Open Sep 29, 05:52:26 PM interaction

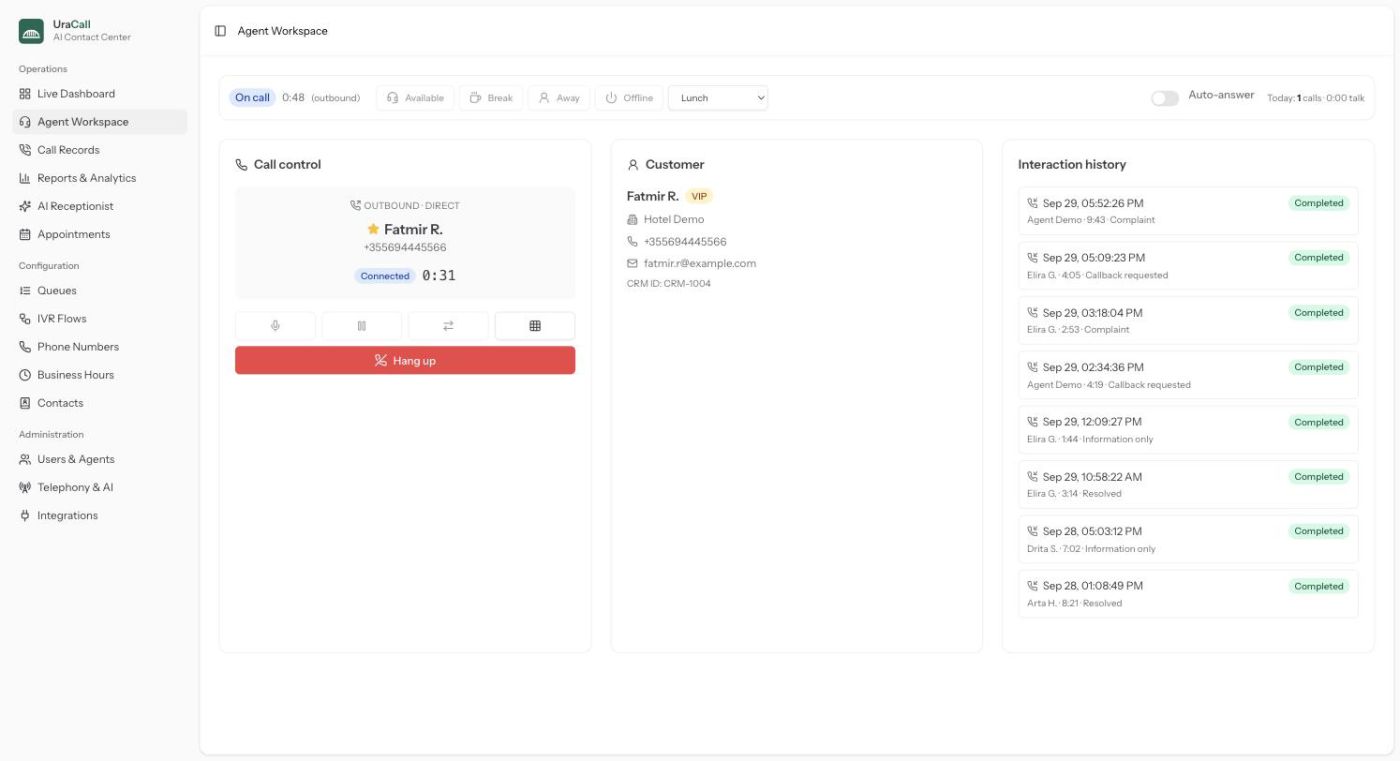tap(1188, 211)
